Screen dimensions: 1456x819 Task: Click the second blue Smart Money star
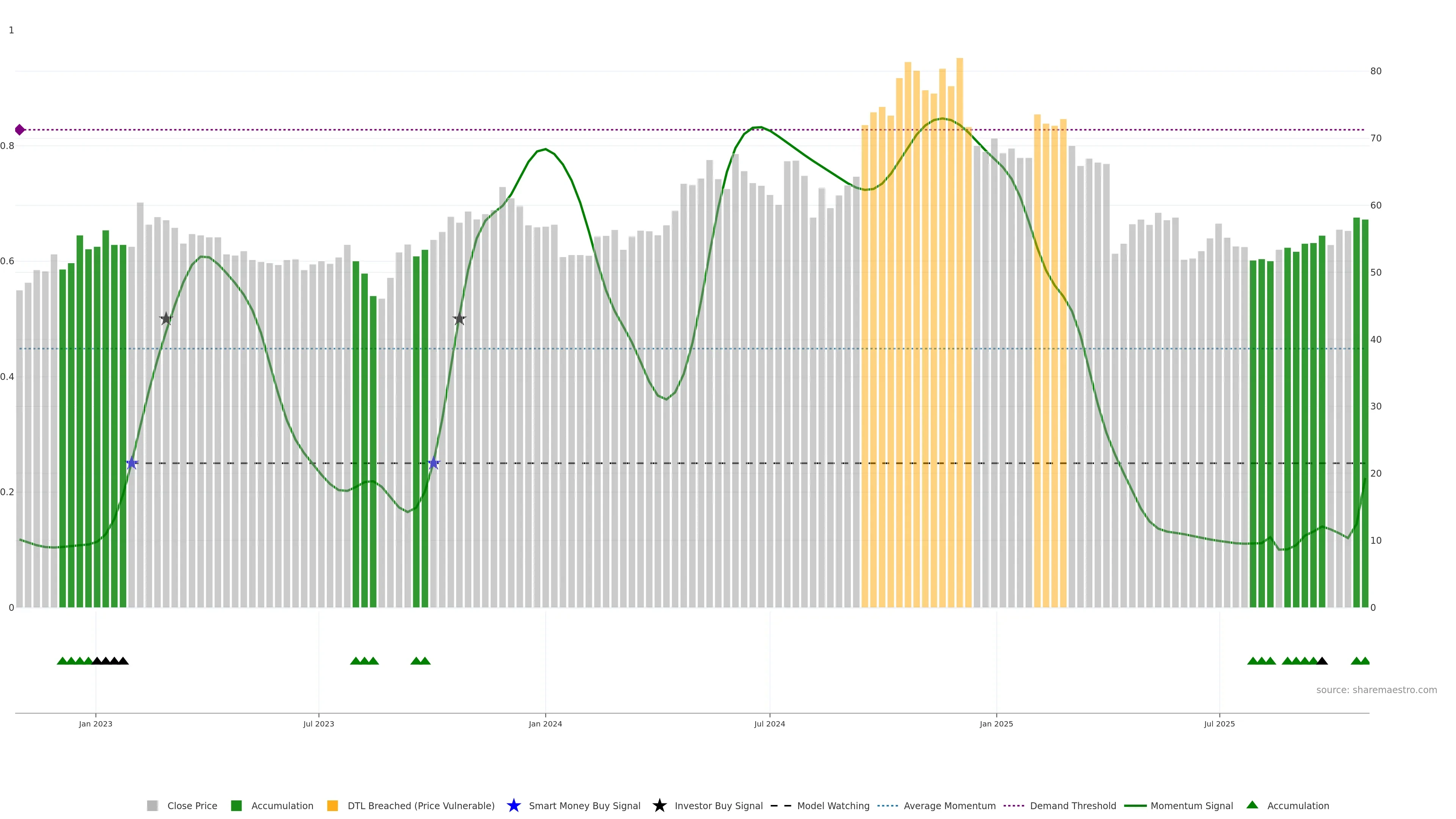pyautogui.click(x=433, y=463)
